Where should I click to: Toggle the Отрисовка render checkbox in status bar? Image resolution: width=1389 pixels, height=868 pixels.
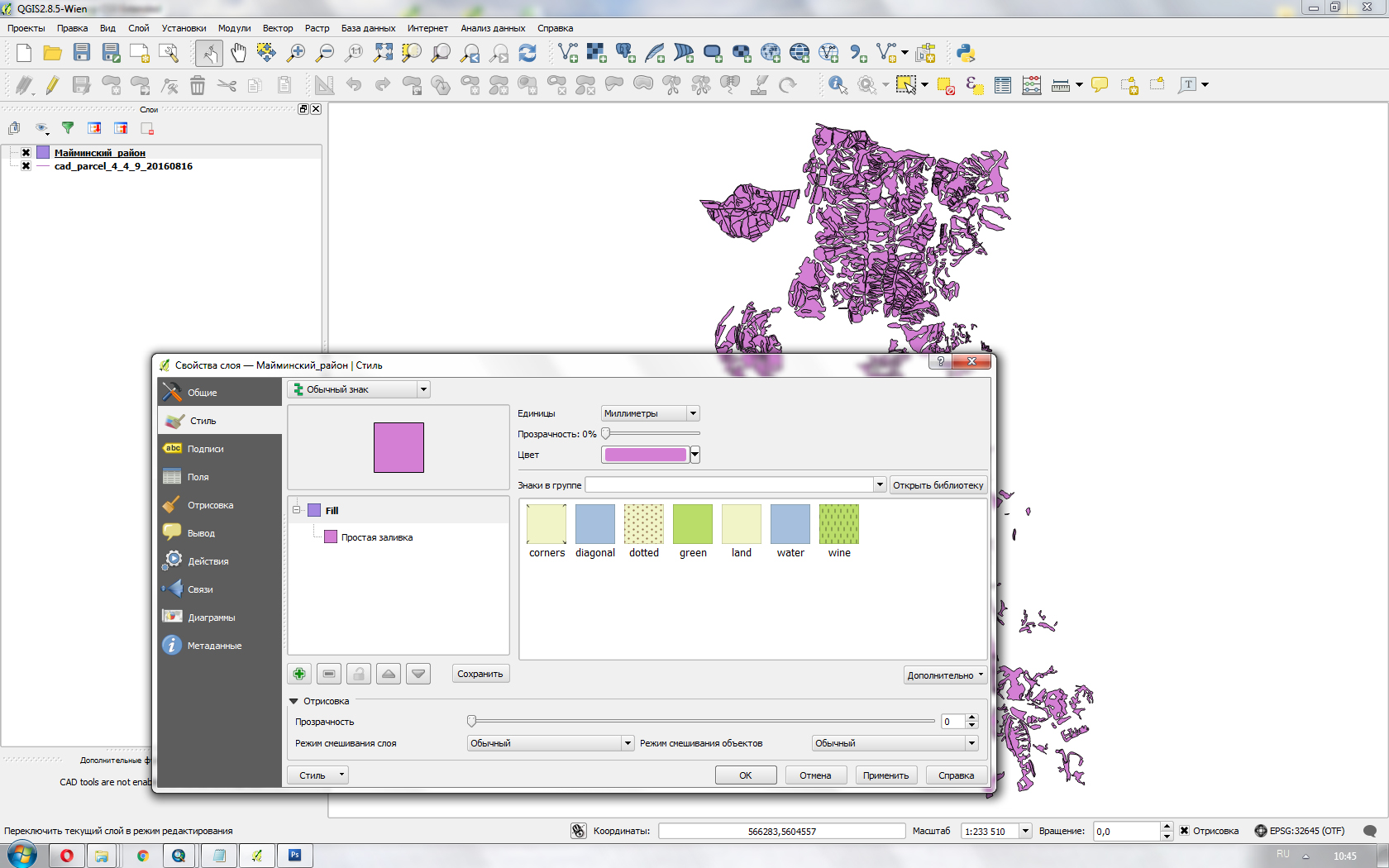pos(1185,831)
